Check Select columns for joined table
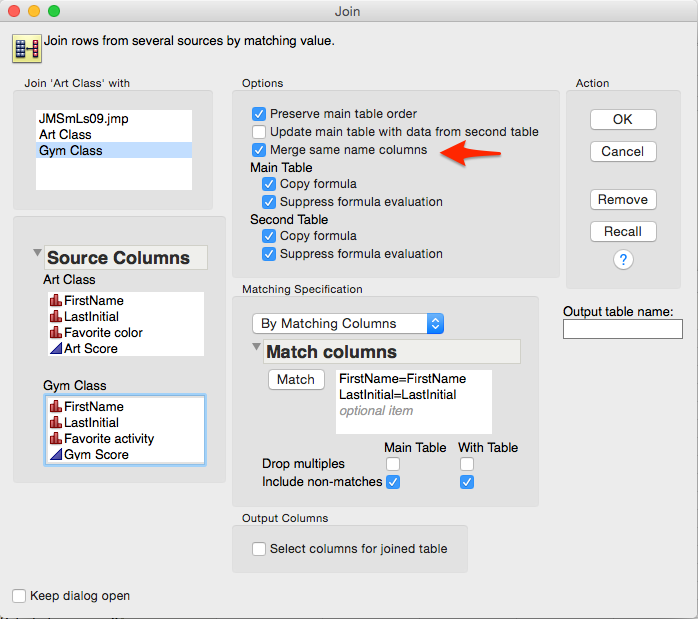The image size is (698, 619). click(259, 549)
